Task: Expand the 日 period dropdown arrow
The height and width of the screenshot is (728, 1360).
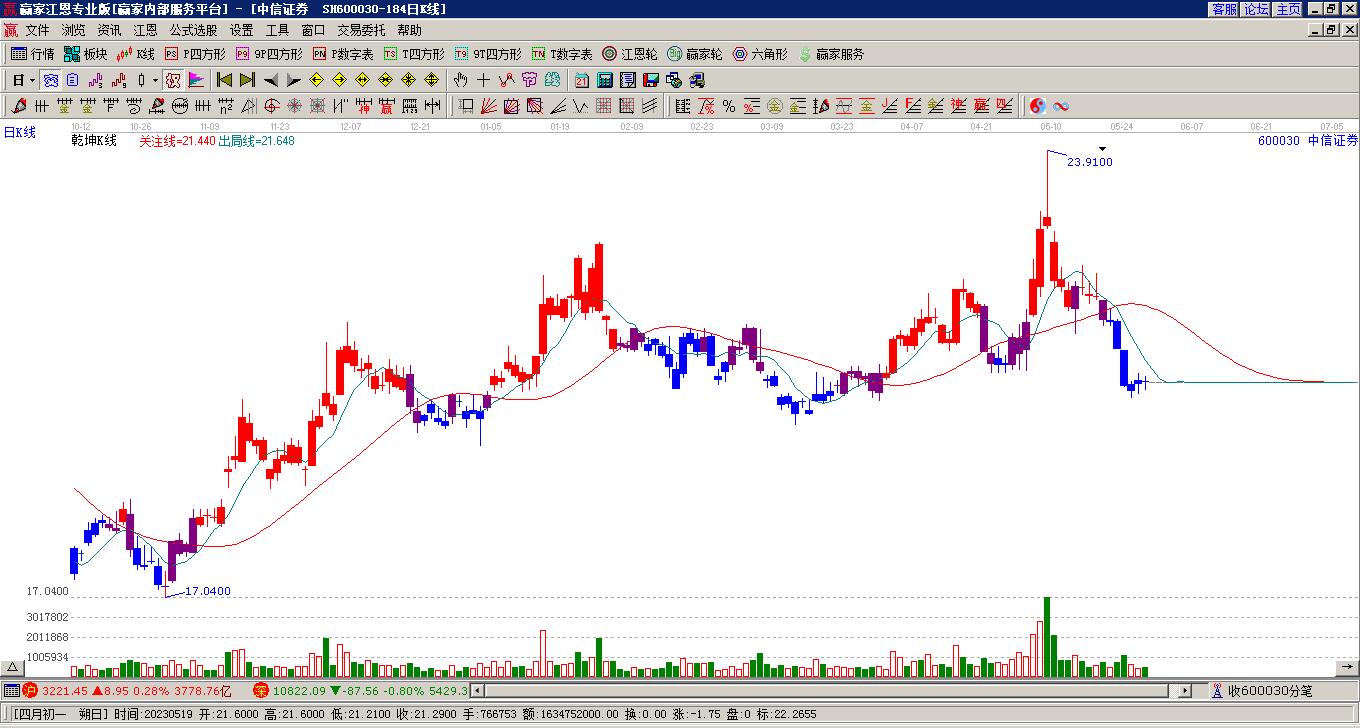Action: pyautogui.click(x=32, y=80)
